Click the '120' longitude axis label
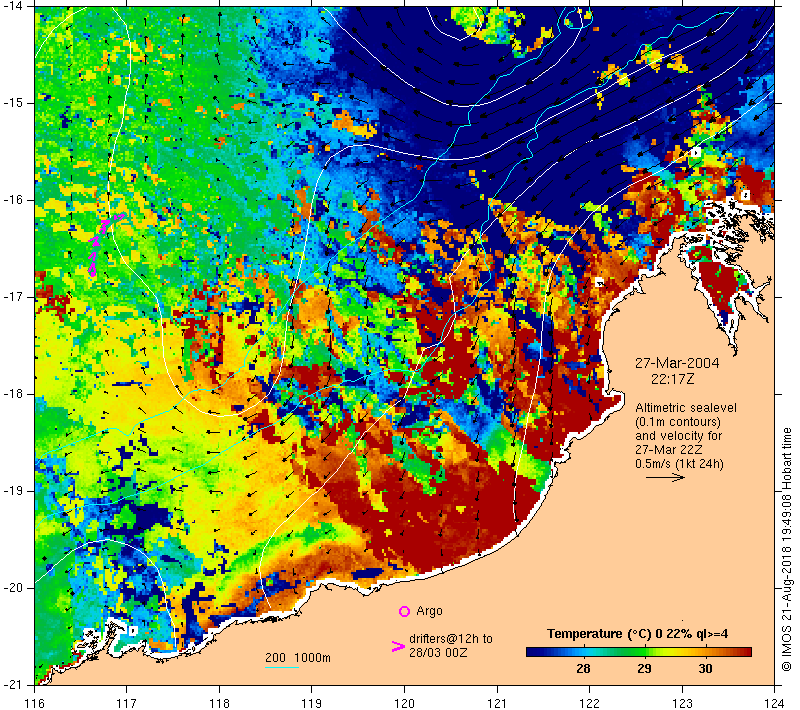Viewport: 800px width, 710px height. click(405, 703)
